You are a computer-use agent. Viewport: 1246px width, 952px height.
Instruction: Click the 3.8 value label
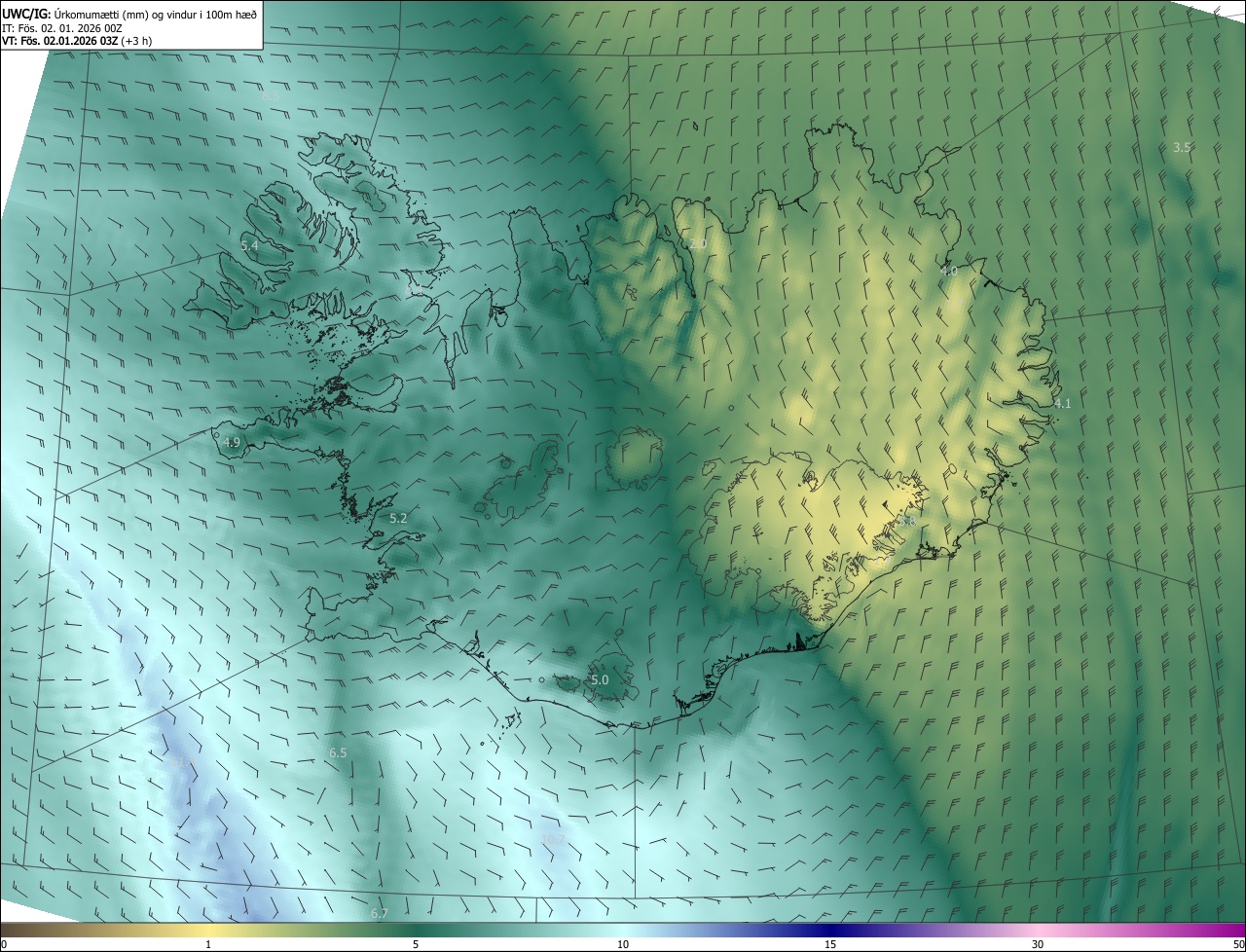907,522
